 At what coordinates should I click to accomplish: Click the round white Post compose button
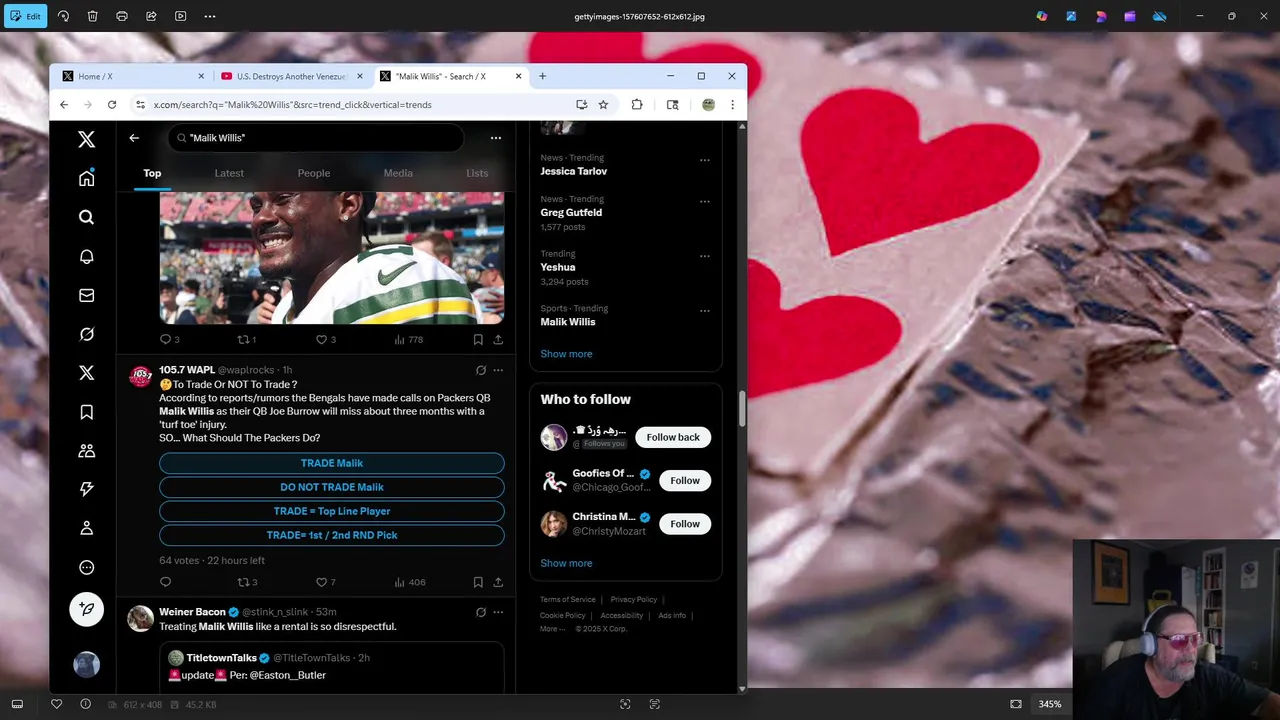(87, 609)
